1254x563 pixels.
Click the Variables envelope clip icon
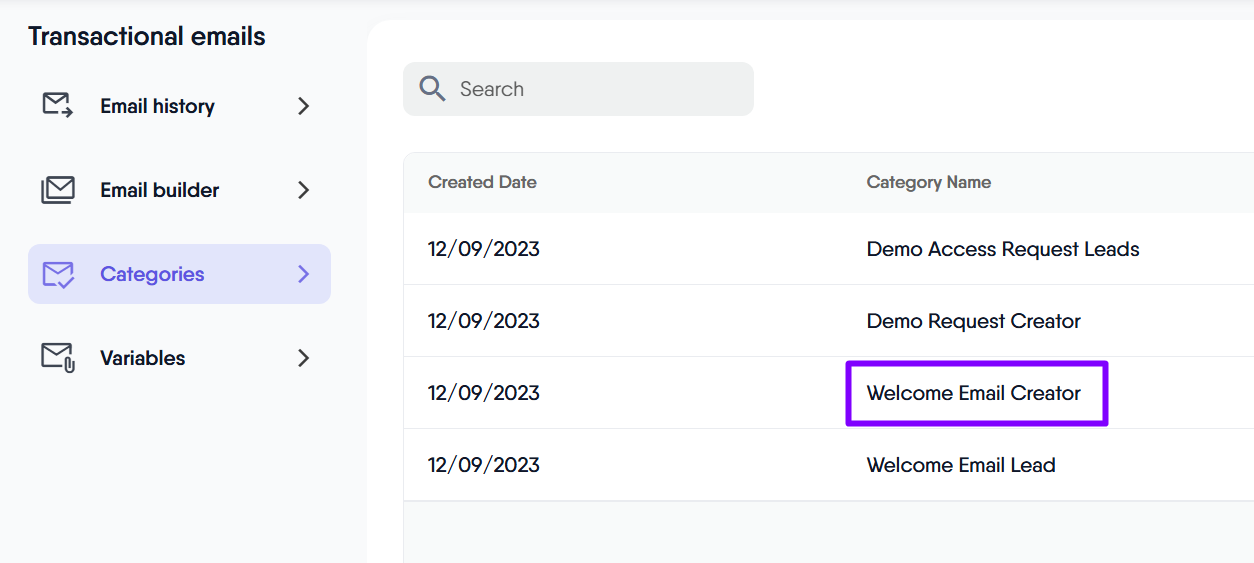point(57,358)
